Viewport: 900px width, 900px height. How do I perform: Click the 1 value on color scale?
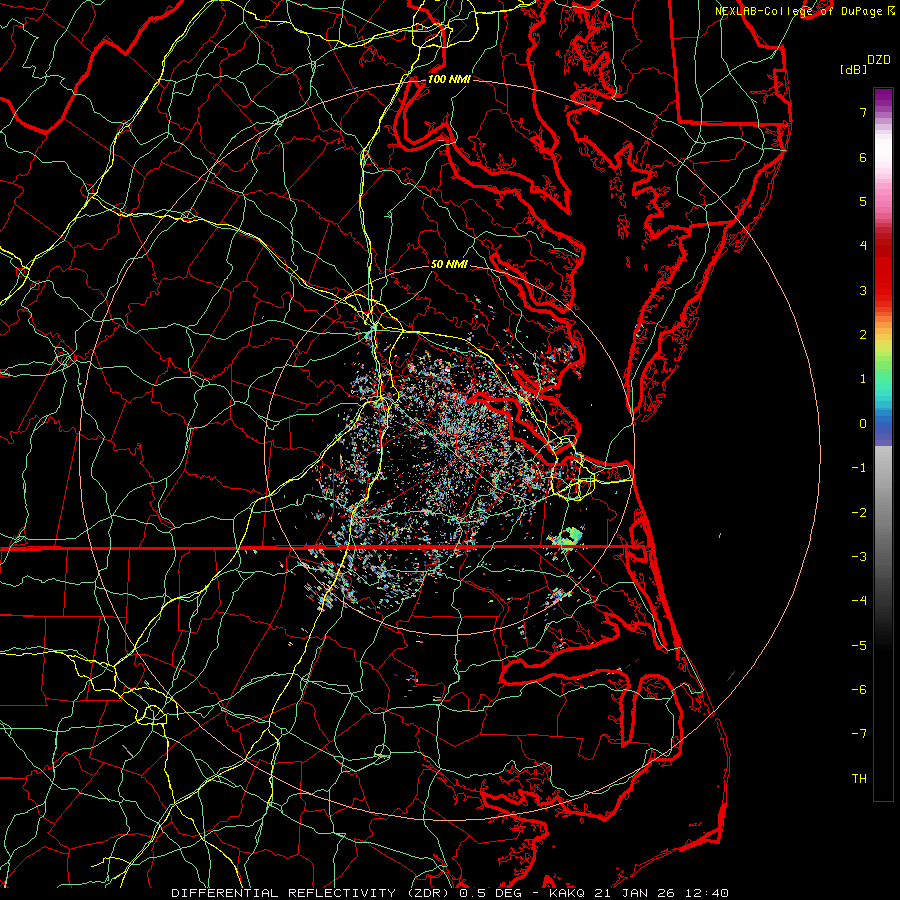coord(863,379)
